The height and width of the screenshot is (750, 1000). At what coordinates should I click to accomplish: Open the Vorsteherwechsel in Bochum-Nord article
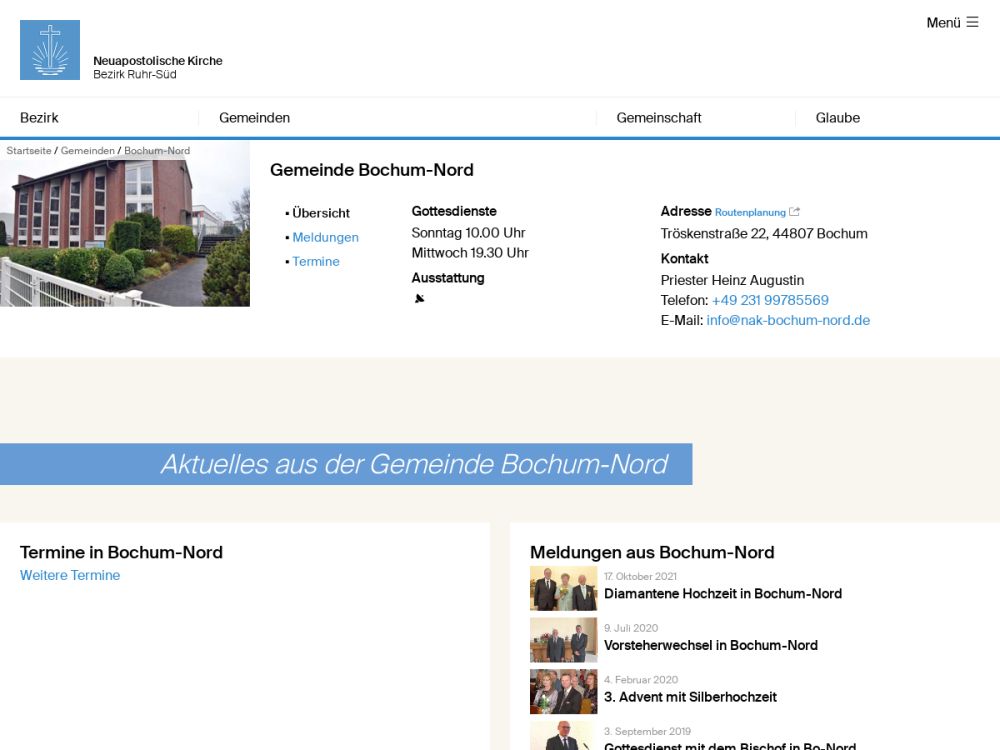710,645
